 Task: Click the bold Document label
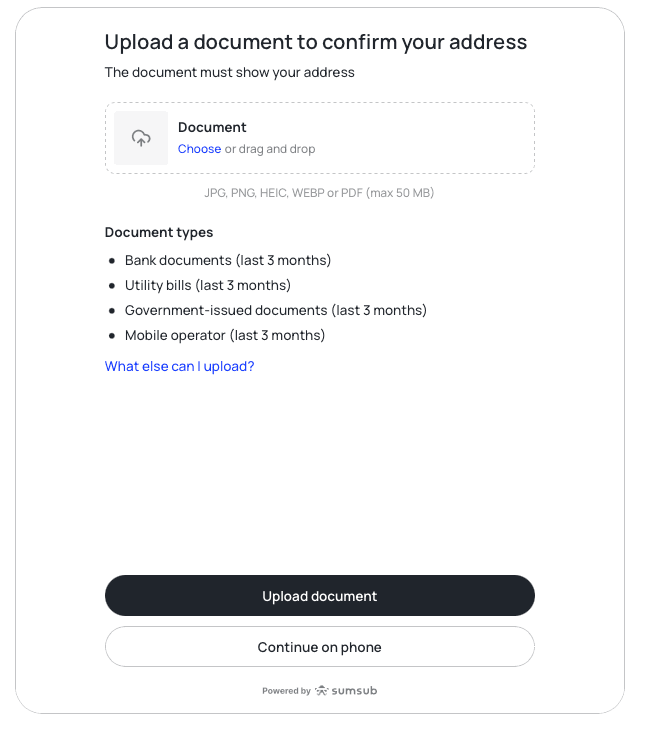pyautogui.click(x=212, y=127)
